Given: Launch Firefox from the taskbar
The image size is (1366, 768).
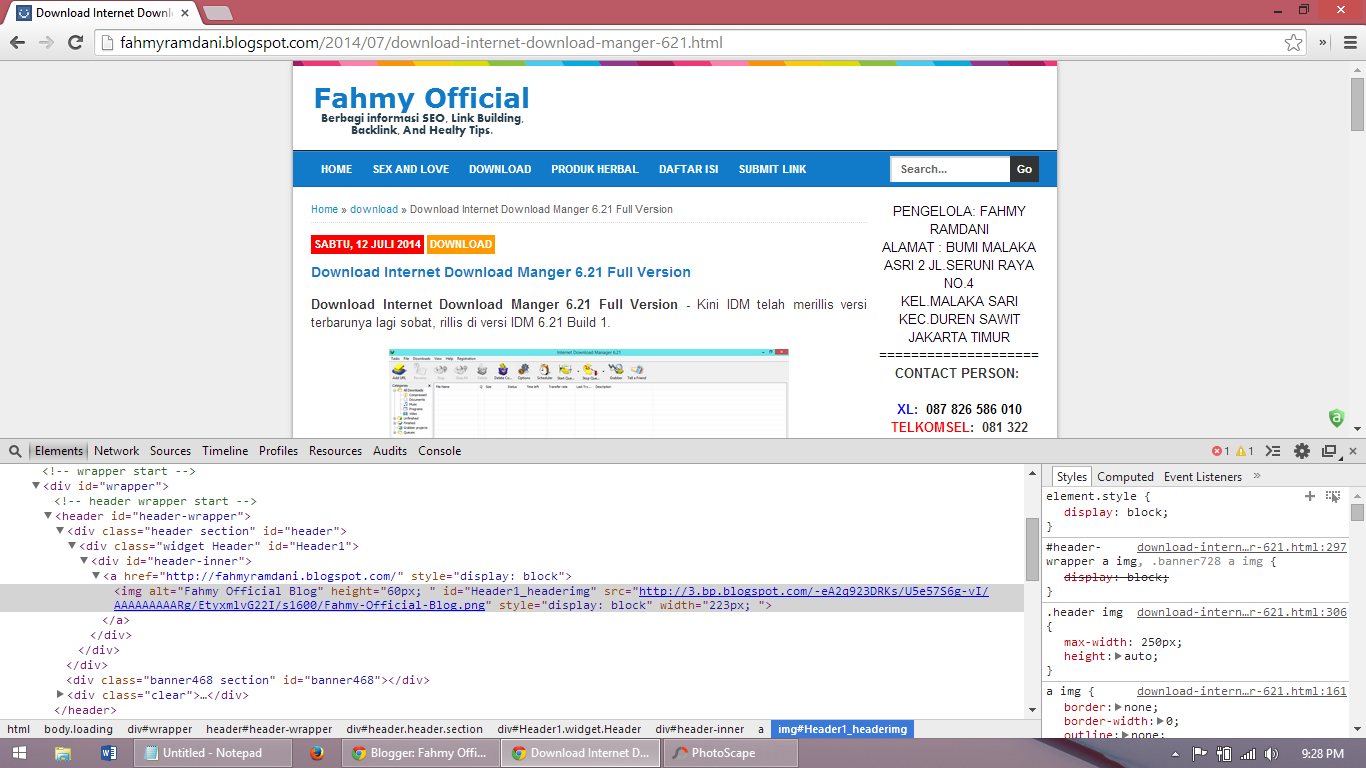Looking at the screenshot, I should click(x=317, y=753).
